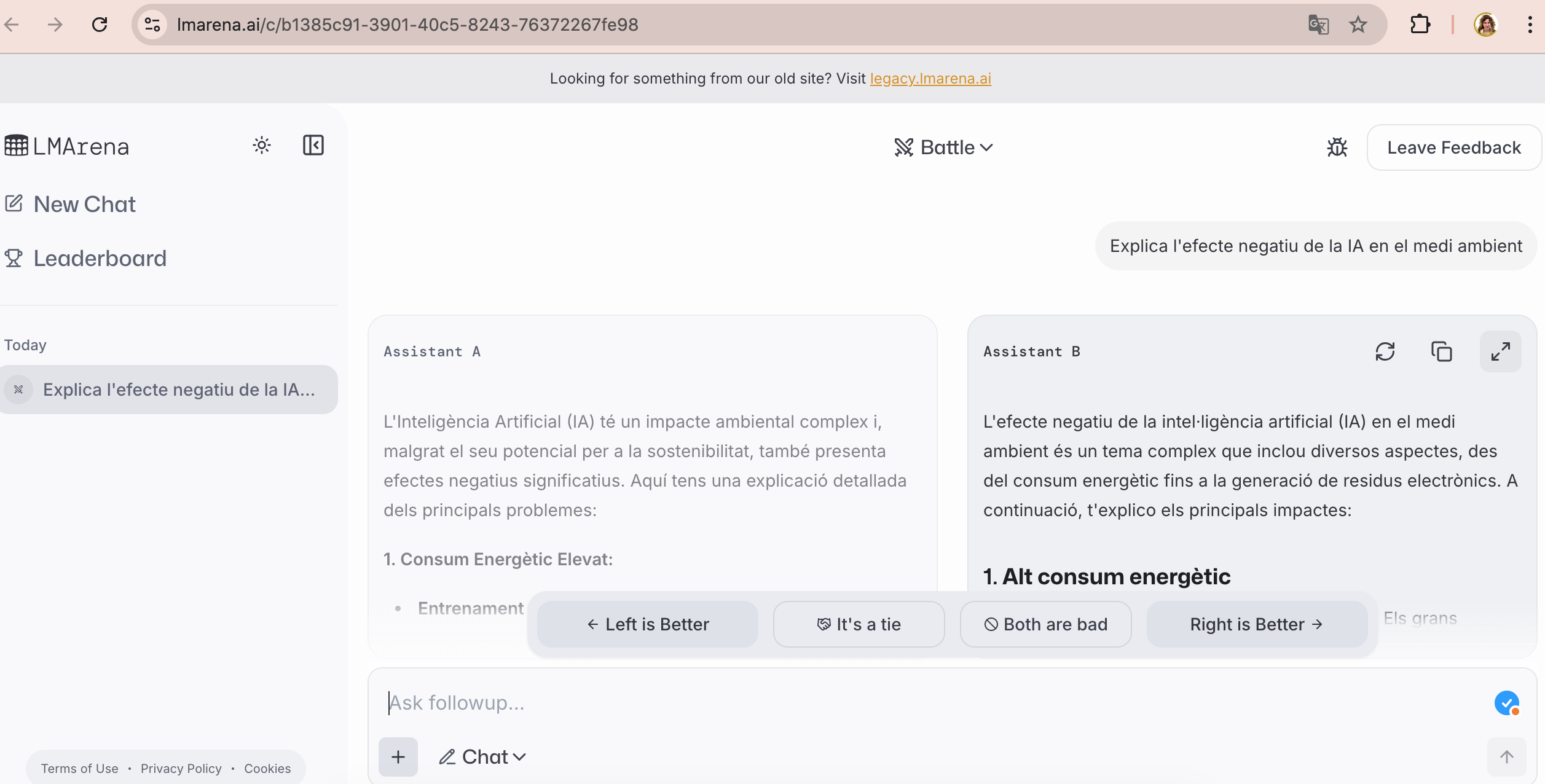Image resolution: width=1545 pixels, height=784 pixels.
Task: Select the Both are bad option
Action: 1045,624
